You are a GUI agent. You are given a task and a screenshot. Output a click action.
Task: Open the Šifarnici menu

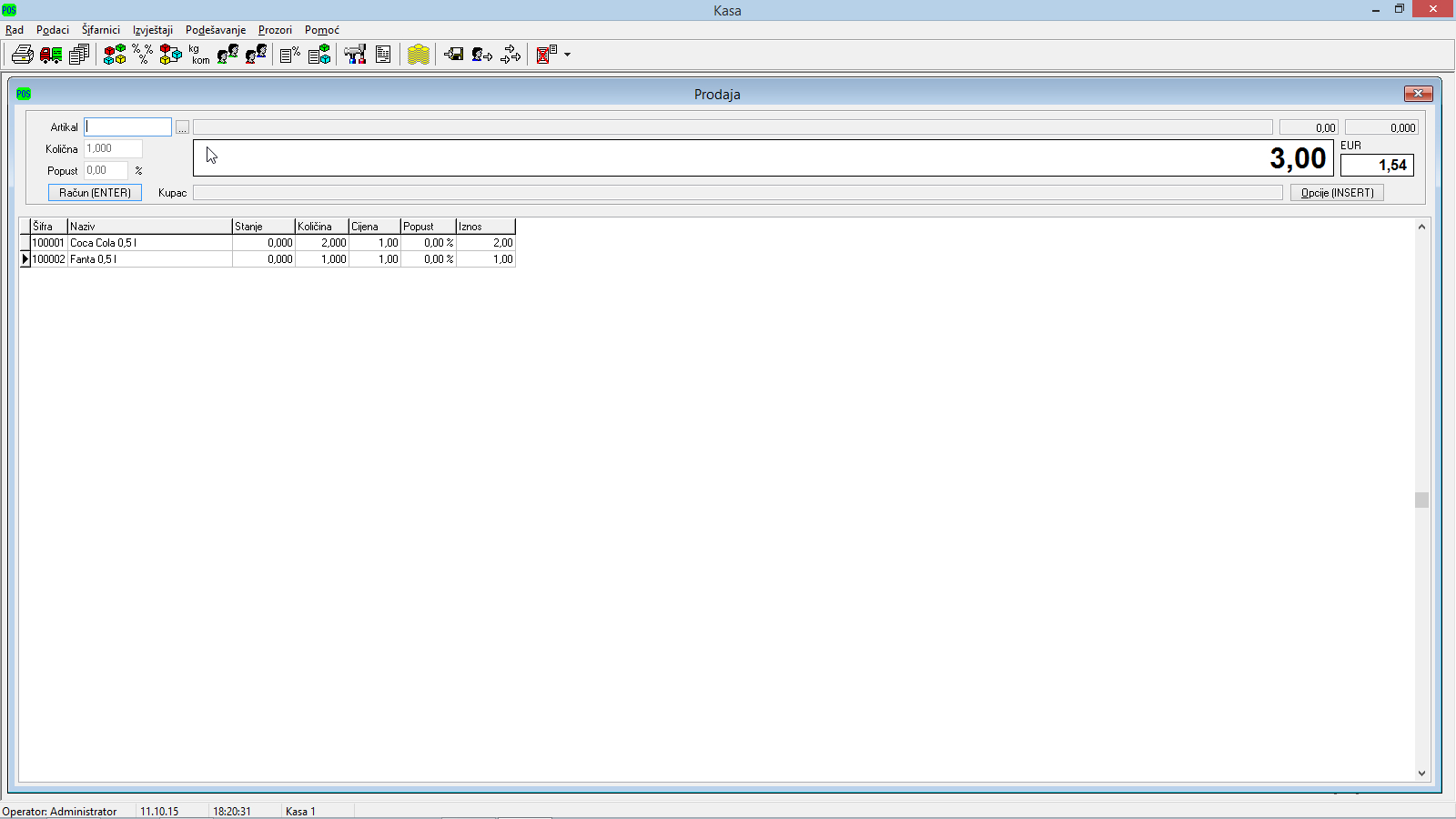100,30
